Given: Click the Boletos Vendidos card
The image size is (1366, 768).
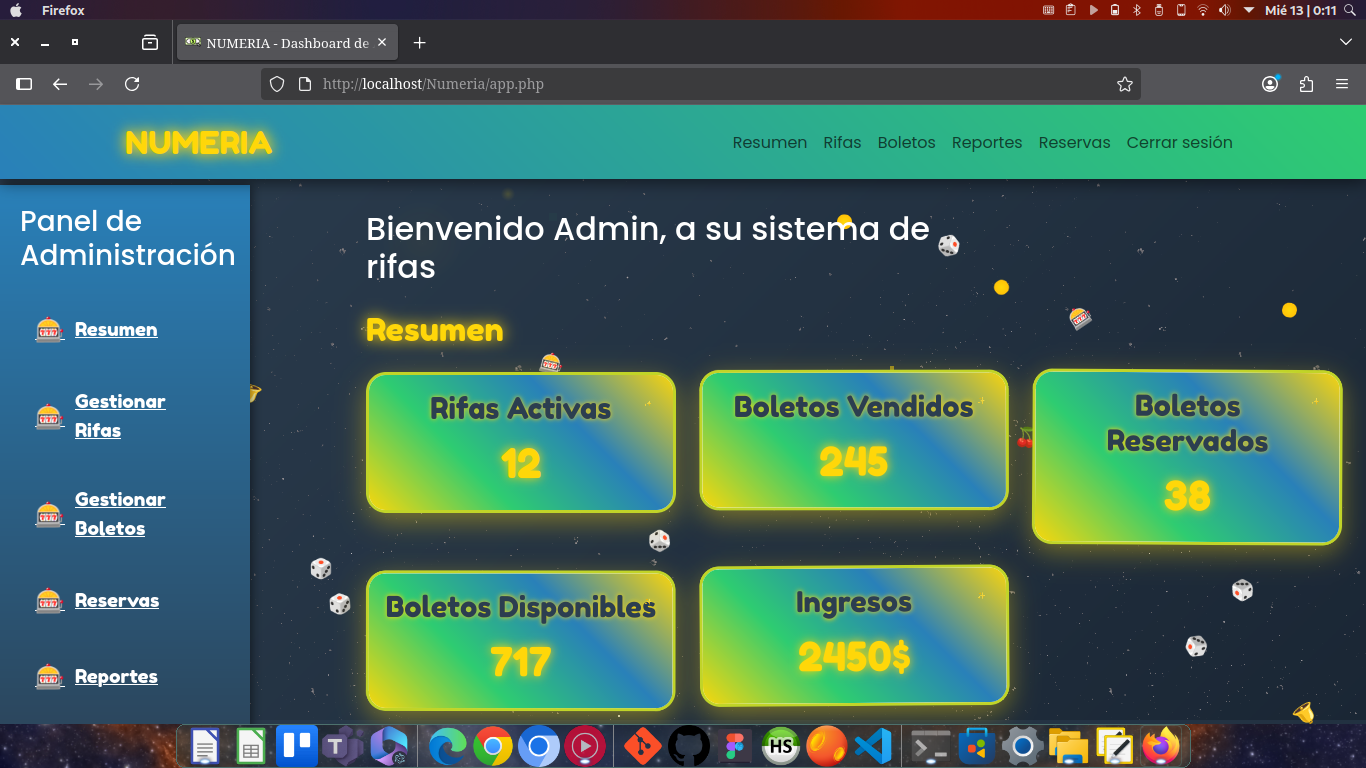Looking at the screenshot, I should 854,440.
